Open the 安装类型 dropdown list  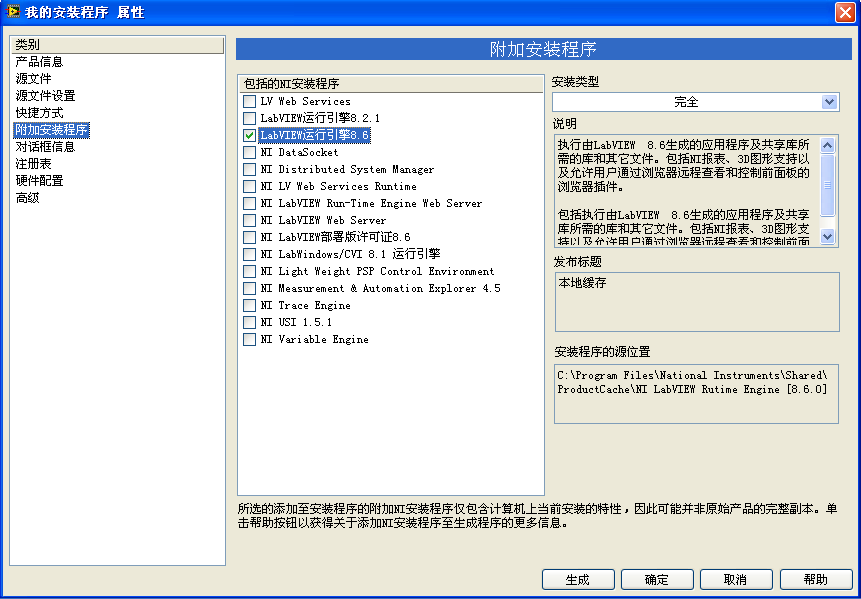coord(828,102)
